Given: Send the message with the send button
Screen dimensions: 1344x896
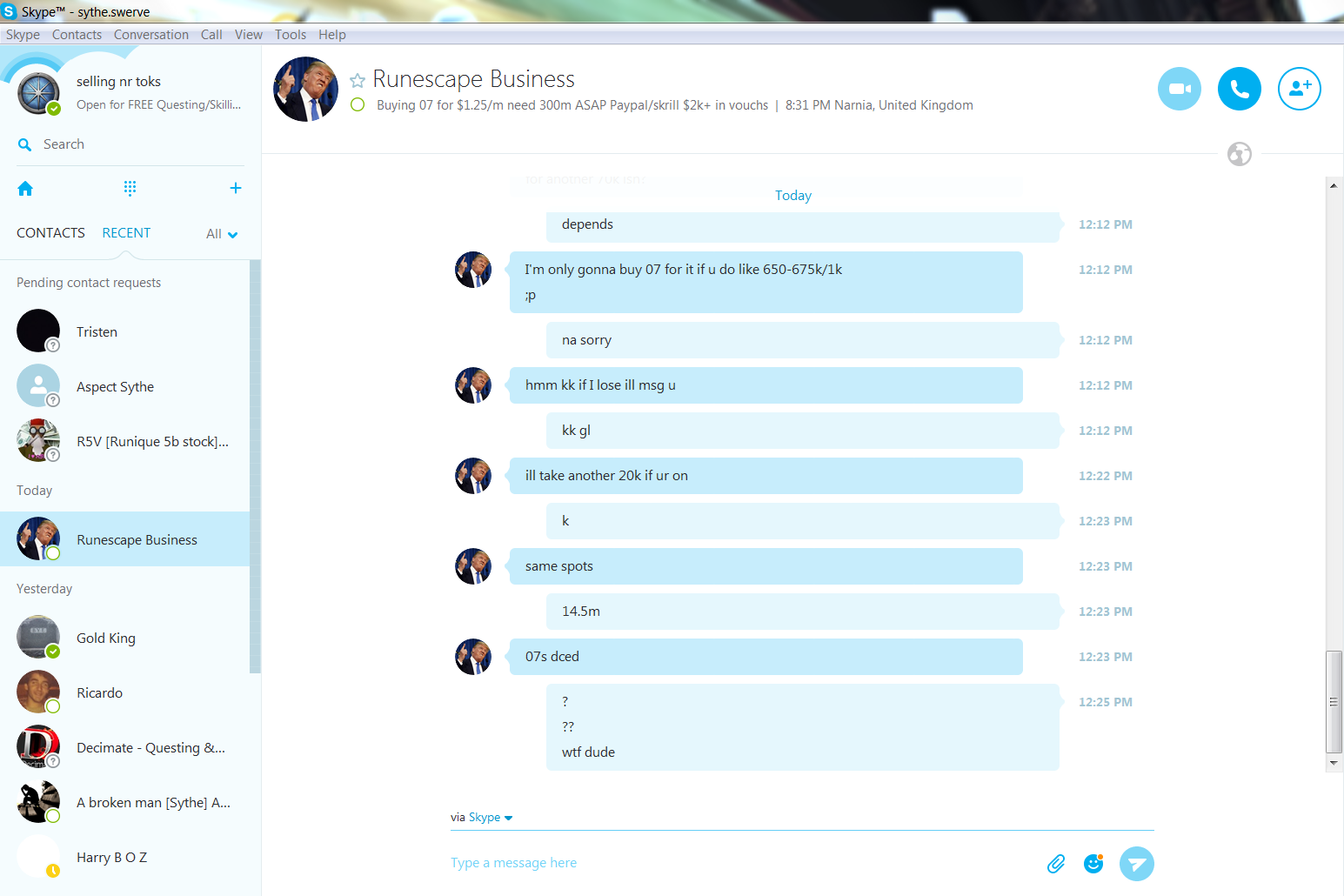Looking at the screenshot, I should [1136, 864].
